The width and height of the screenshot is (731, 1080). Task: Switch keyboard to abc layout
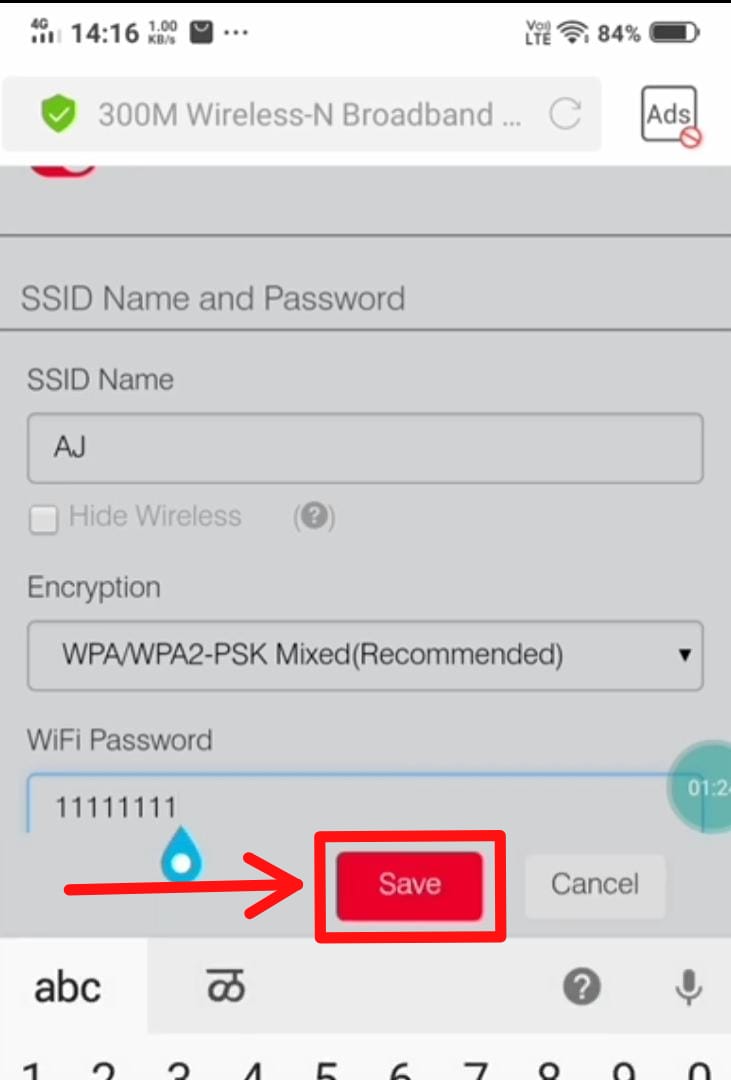pyautogui.click(x=68, y=987)
